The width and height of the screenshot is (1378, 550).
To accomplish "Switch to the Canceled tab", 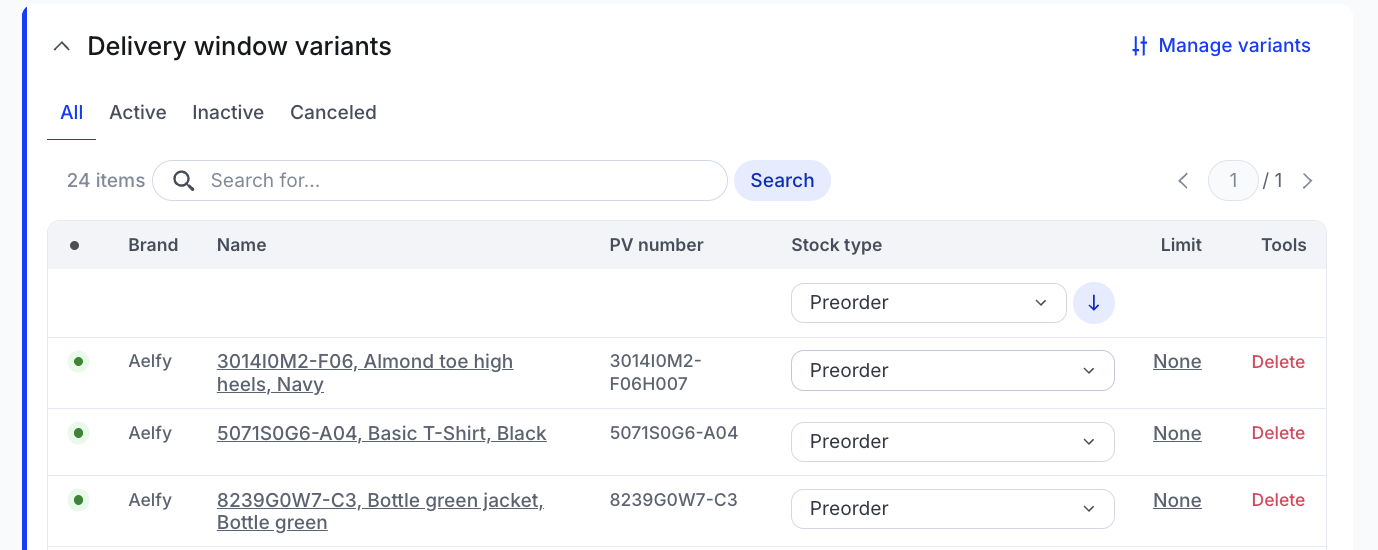I will click(333, 112).
